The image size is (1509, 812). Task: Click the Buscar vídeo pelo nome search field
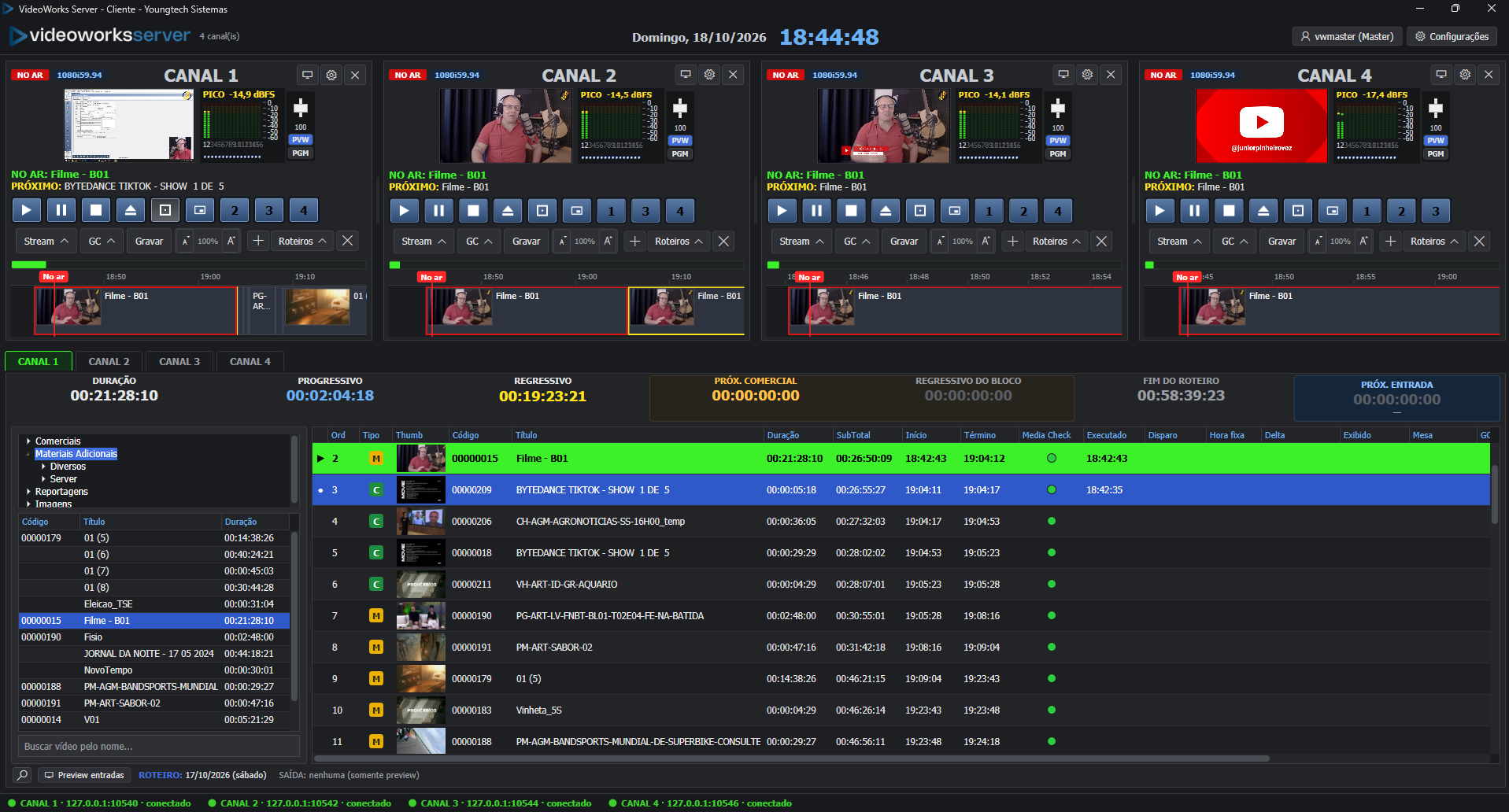158,746
